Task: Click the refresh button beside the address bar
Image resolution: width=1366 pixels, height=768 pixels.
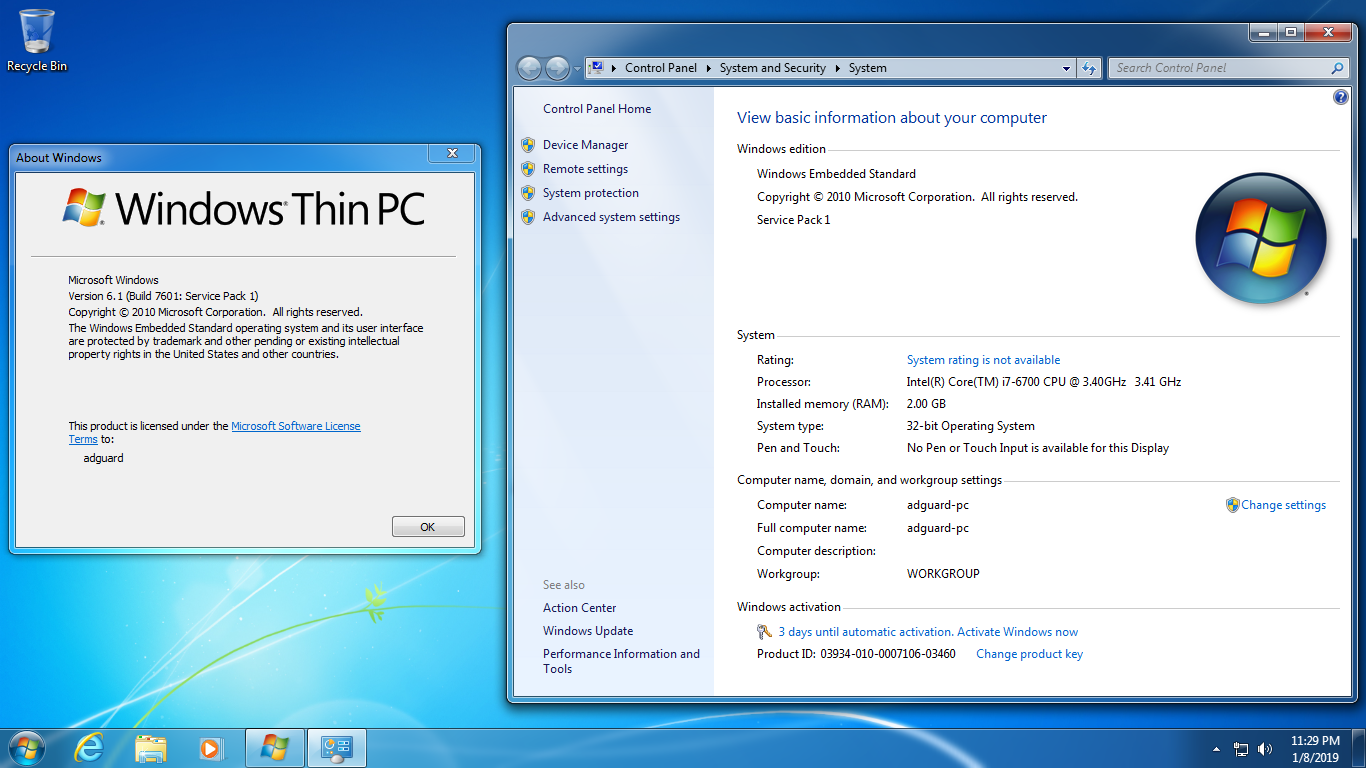Action: pyautogui.click(x=1089, y=68)
